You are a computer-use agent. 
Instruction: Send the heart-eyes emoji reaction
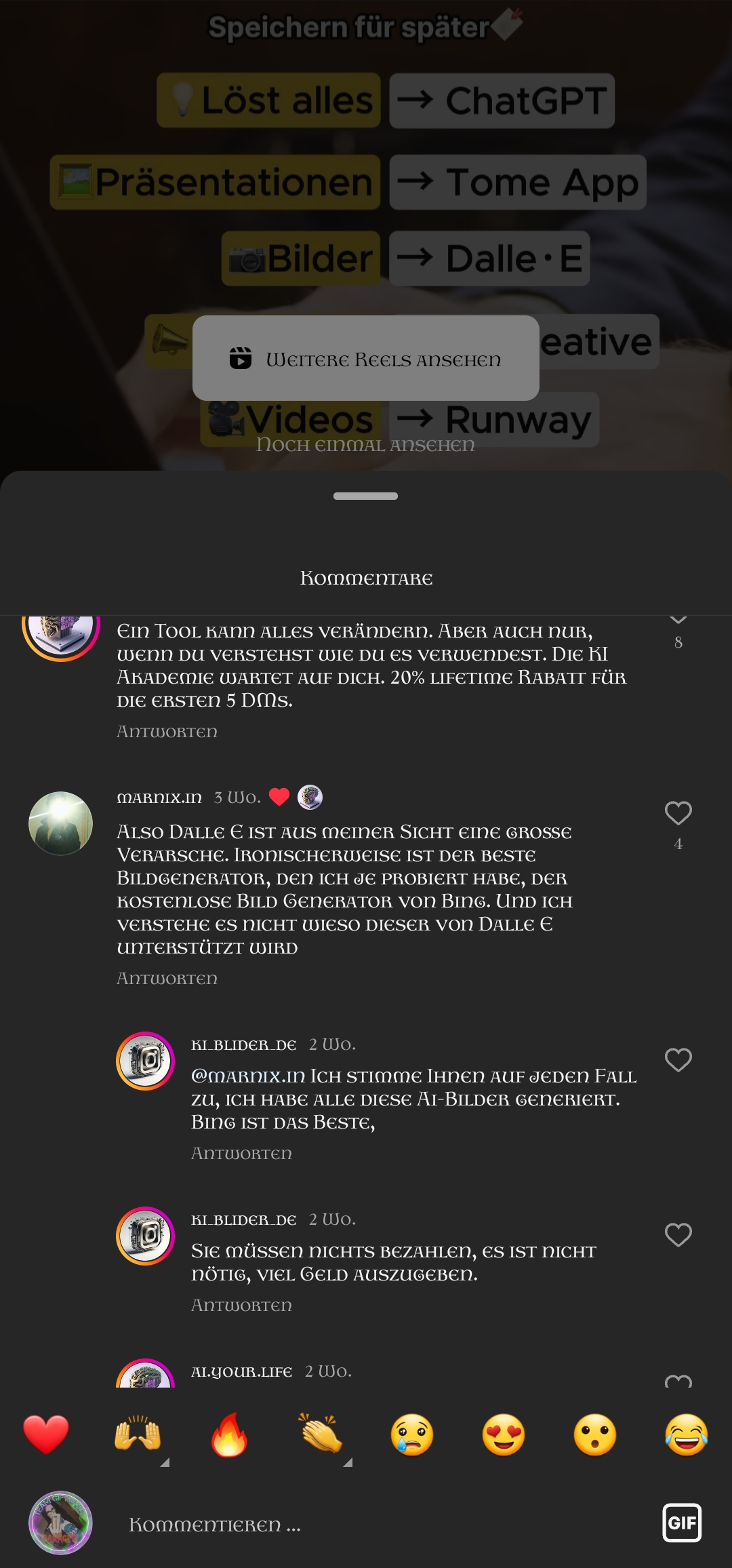tap(504, 1435)
